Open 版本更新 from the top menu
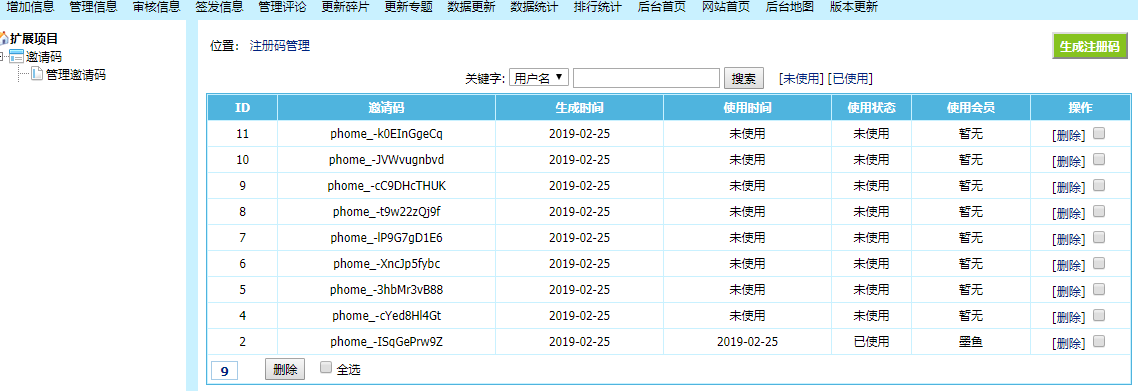The height and width of the screenshot is (391, 1138). tap(854, 7)
